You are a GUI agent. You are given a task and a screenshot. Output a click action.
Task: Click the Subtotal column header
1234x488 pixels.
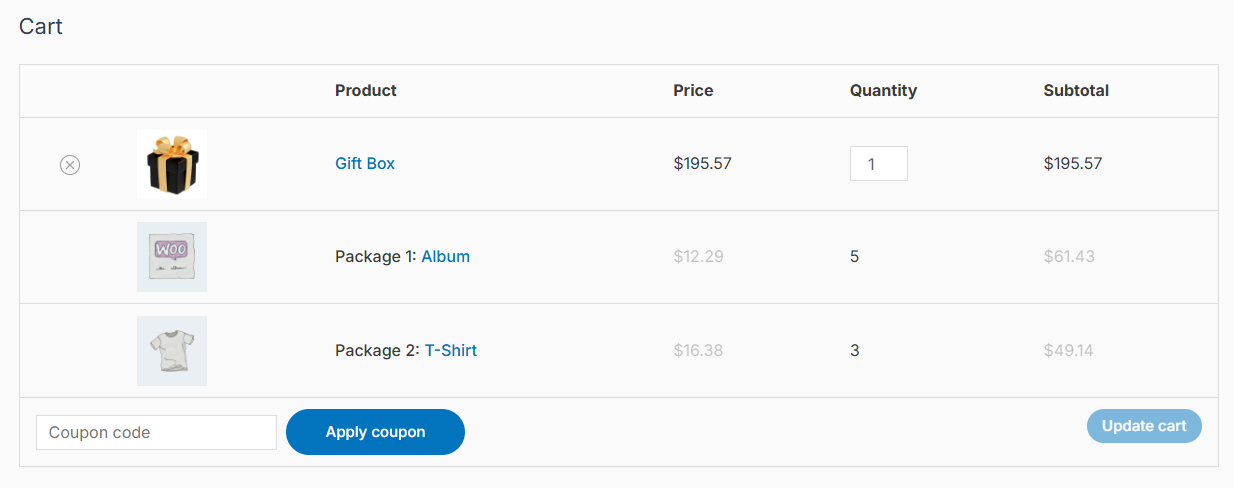point(1076,90)
